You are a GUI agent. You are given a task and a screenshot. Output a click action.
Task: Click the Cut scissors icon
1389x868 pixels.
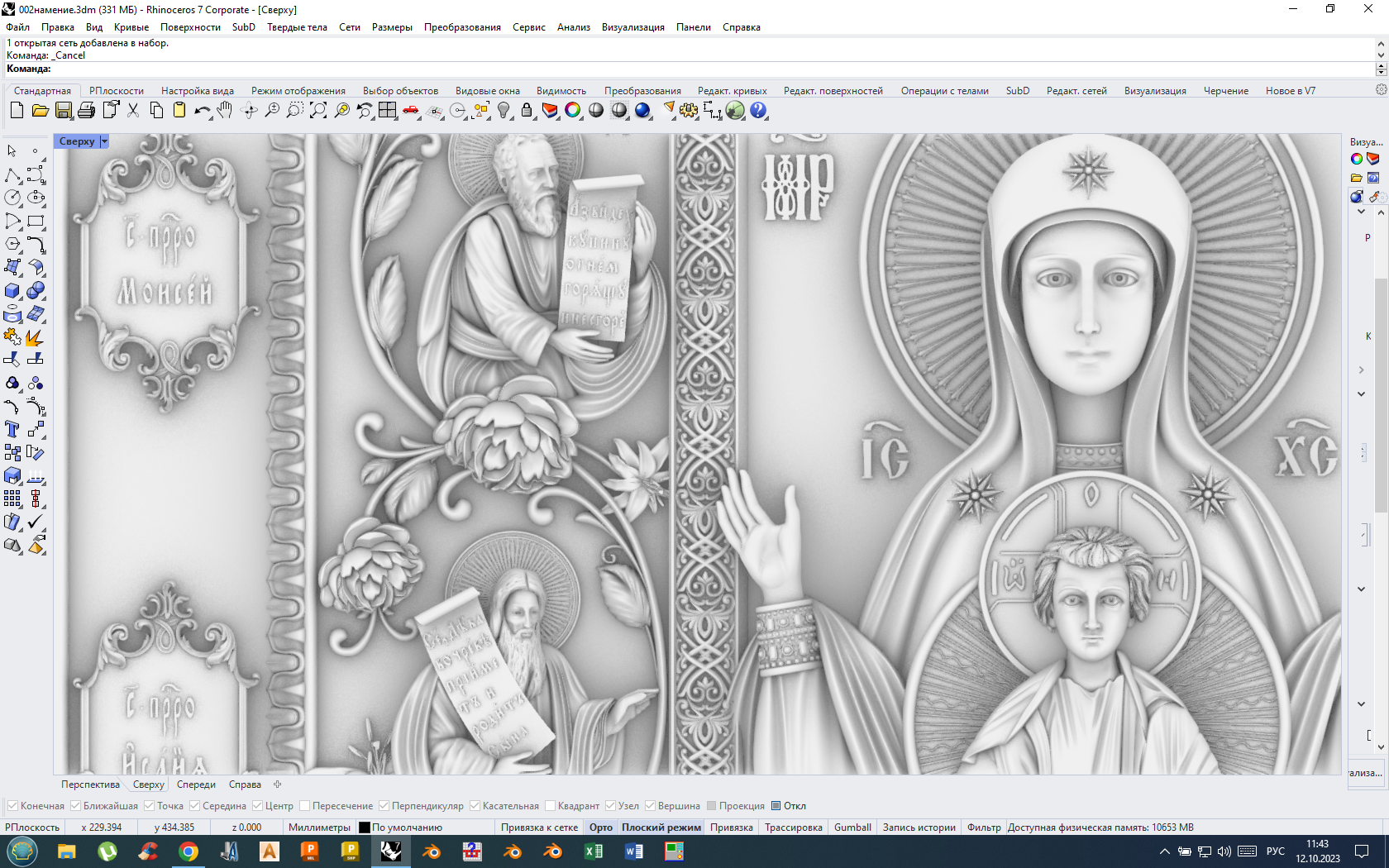coord(133,110)
